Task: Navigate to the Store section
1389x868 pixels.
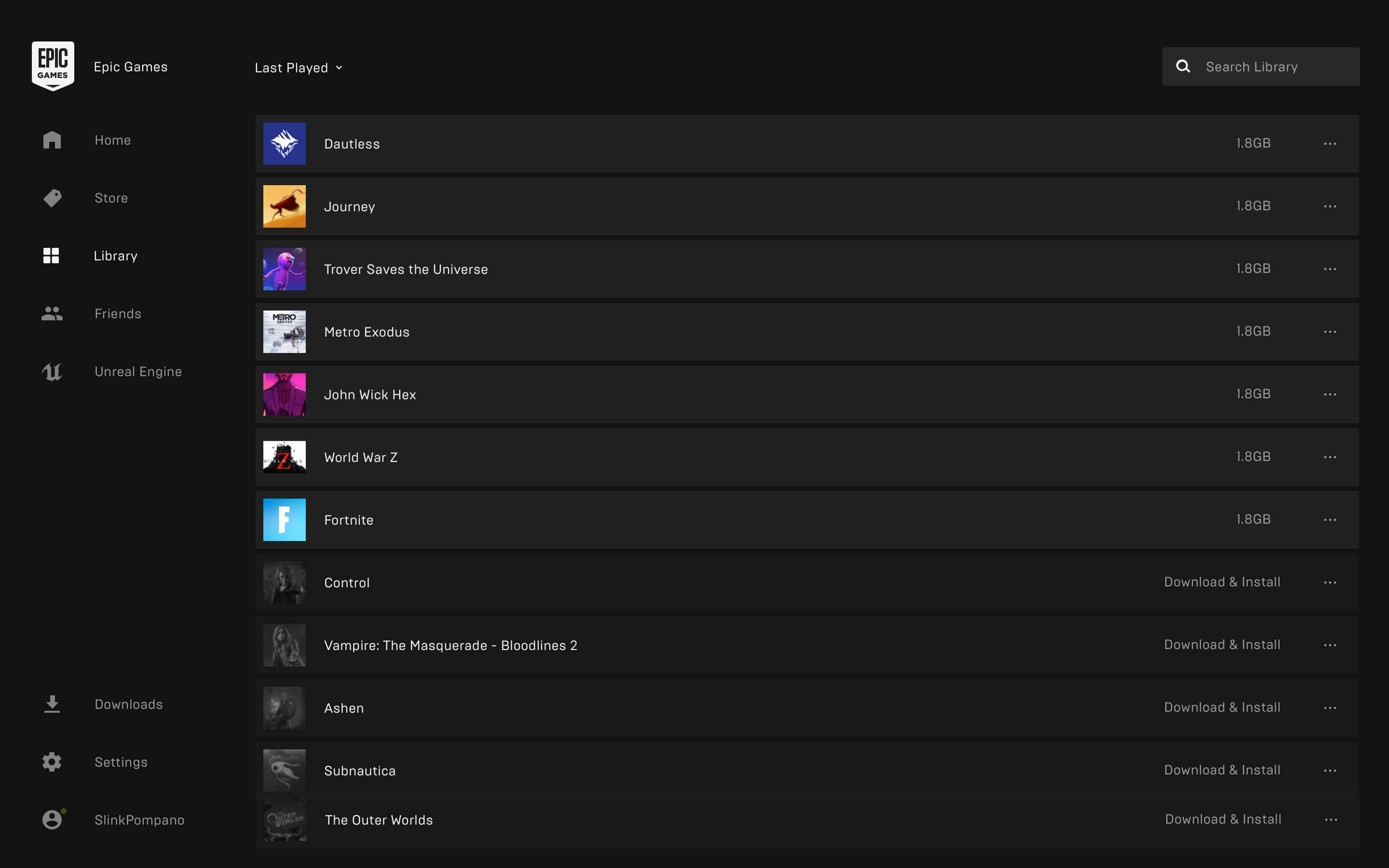Action: (110, 197)
